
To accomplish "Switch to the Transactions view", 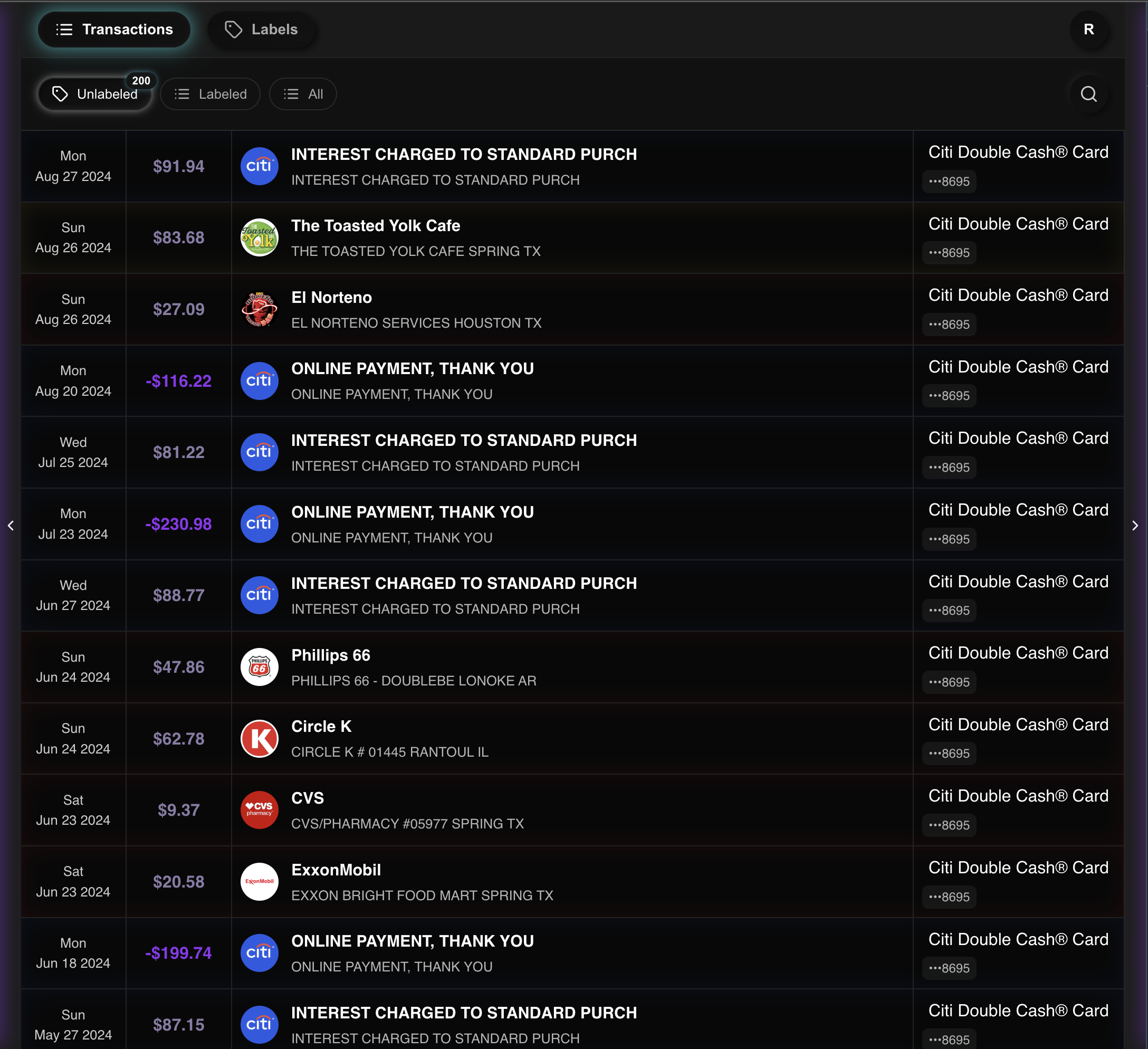I will click(x=113, y=30).
